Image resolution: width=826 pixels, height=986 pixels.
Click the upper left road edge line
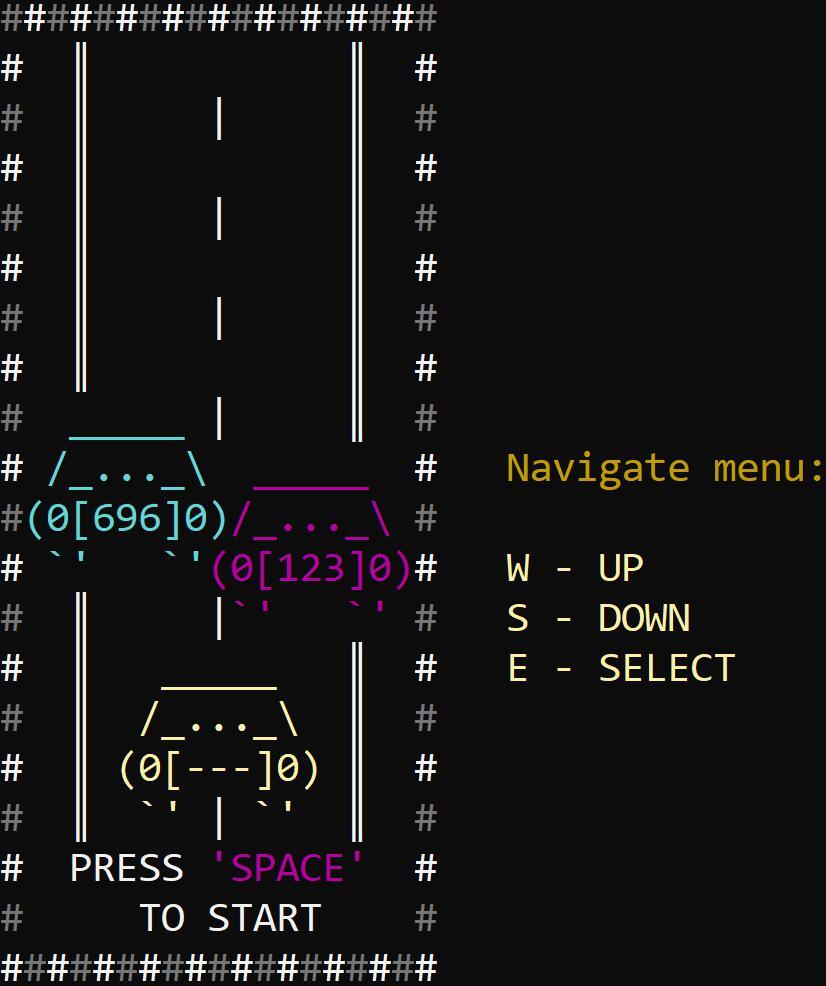click(x=81, y=215)
